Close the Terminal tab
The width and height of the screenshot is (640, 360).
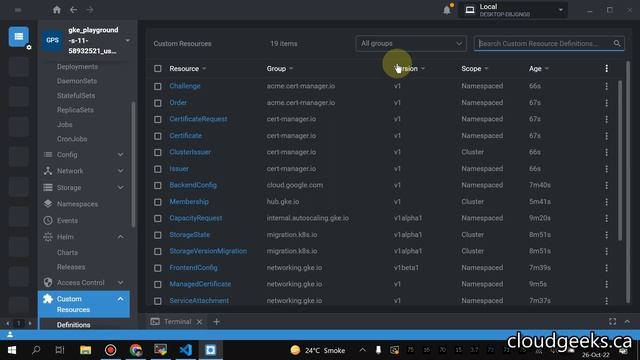199,322
